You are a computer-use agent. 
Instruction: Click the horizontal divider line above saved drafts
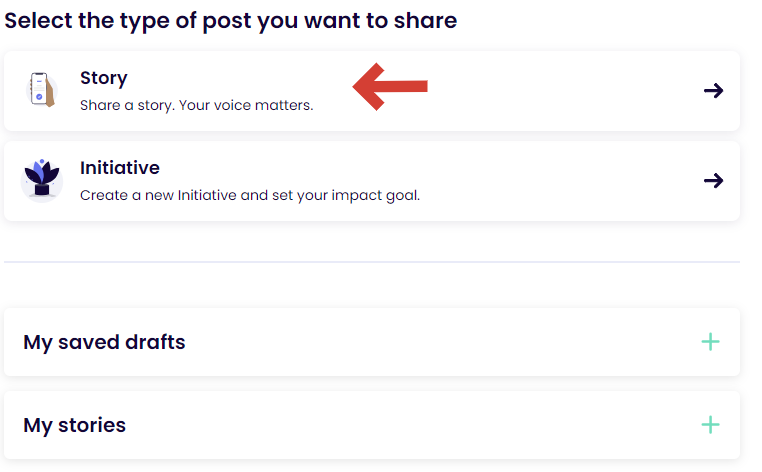[x=372, y=262]
